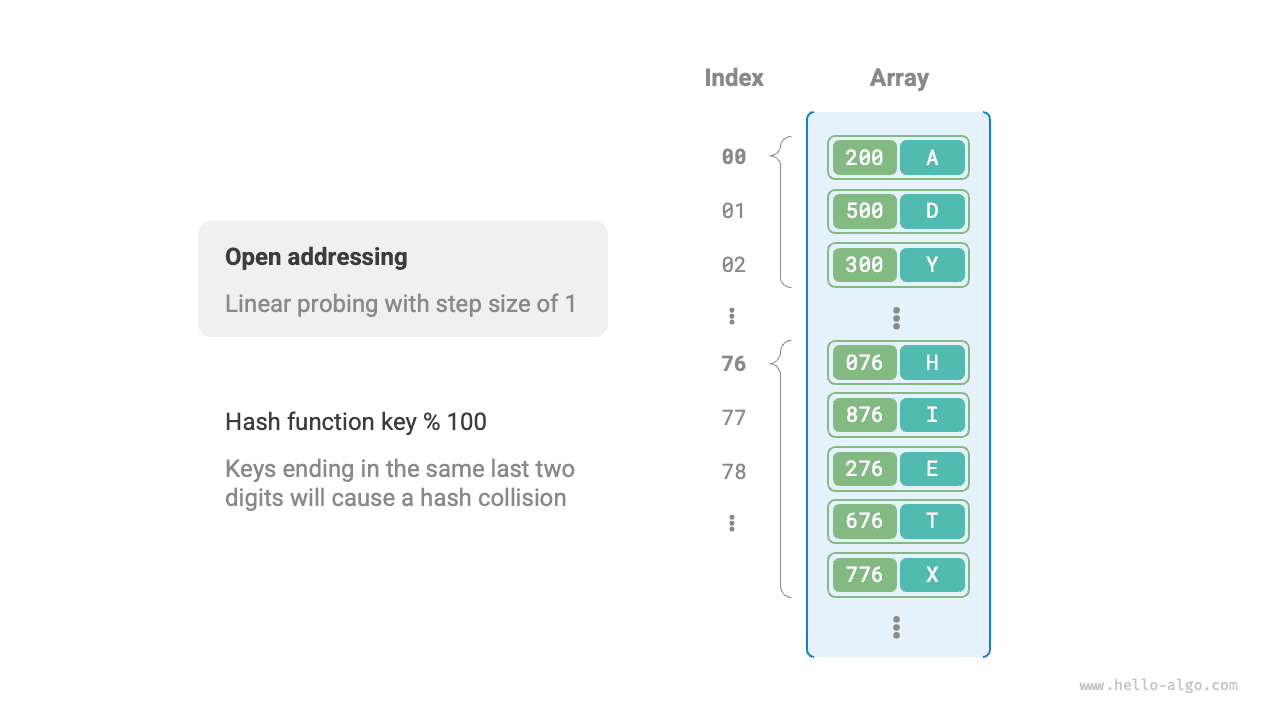This screenshot has height=720, width=1280.
Task: Click the Open addressing title box
Action: point(402,278)
